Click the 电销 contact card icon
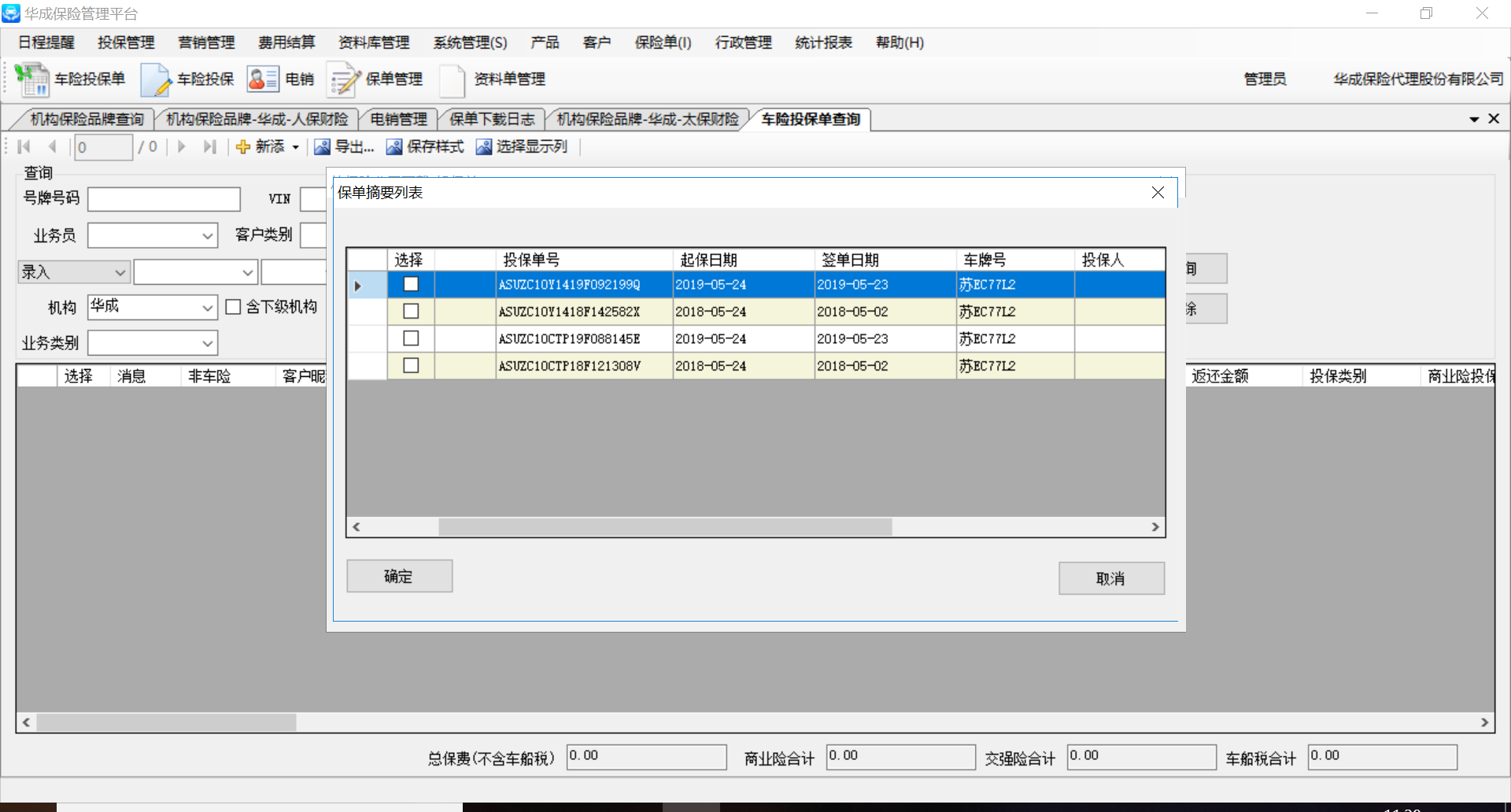Screen dimensions: 1511x812 click(262, 79)
